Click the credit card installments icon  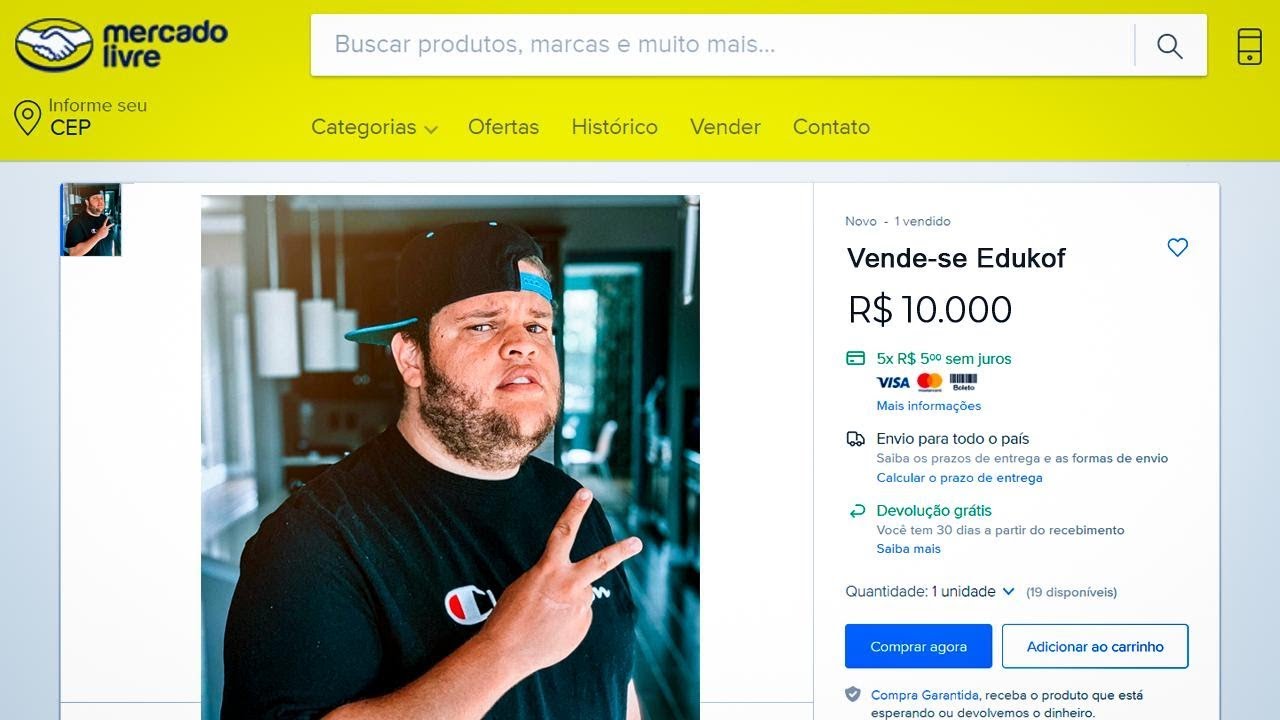[x=855, y=358]
